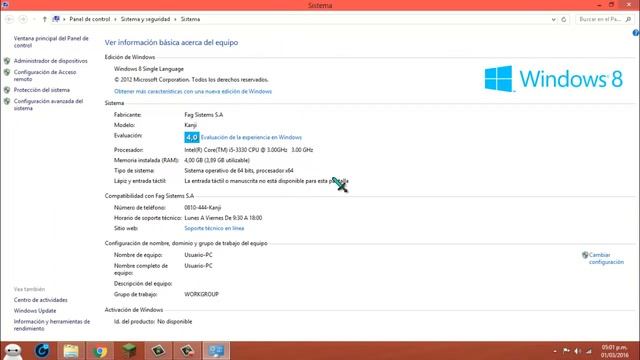Click the control panel icon in address bar

click(56, 19)
